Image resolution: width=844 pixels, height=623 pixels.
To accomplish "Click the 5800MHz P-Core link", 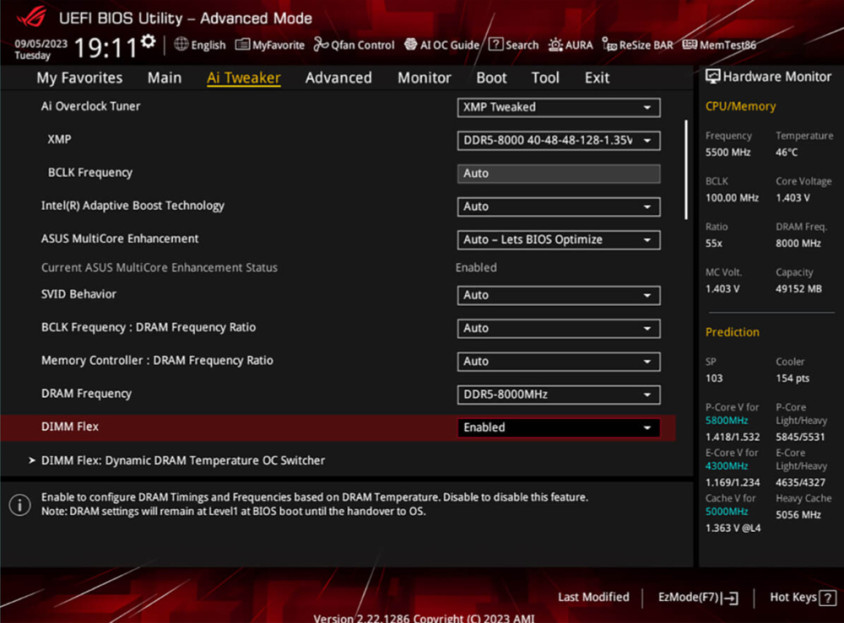I will 727,421.
